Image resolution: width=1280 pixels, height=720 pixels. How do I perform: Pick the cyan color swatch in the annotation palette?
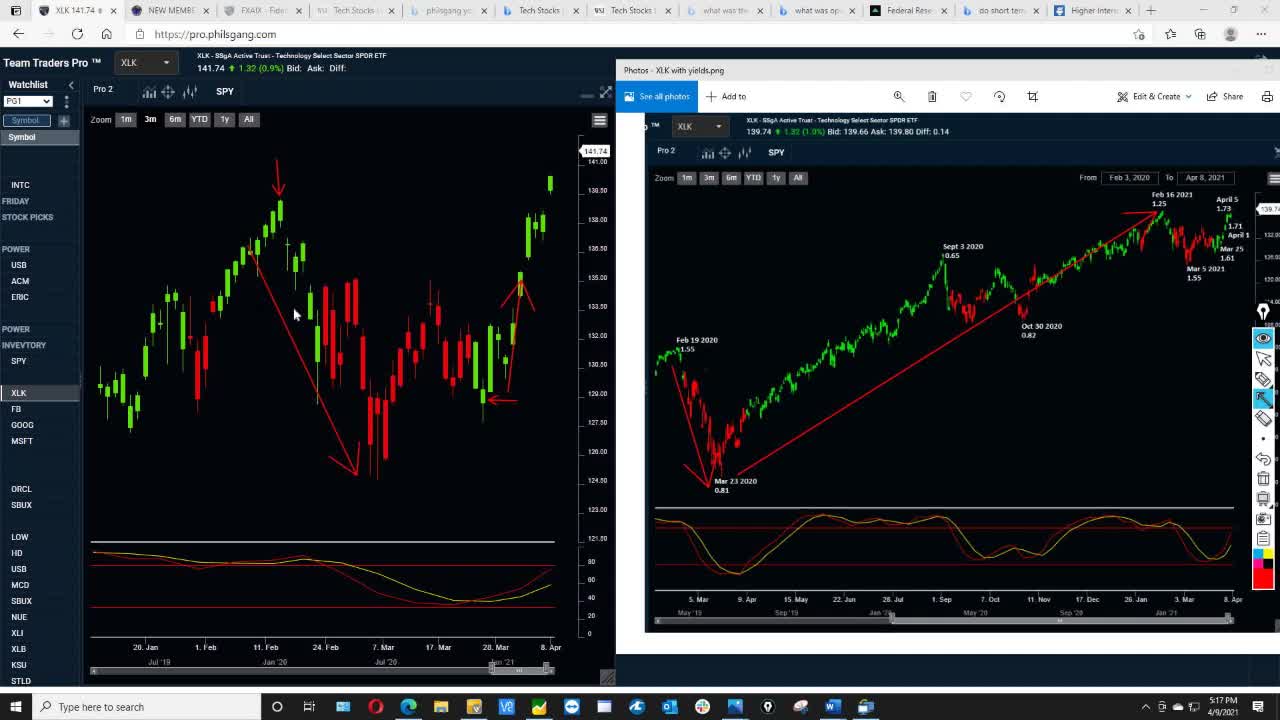coord(1259,553)
